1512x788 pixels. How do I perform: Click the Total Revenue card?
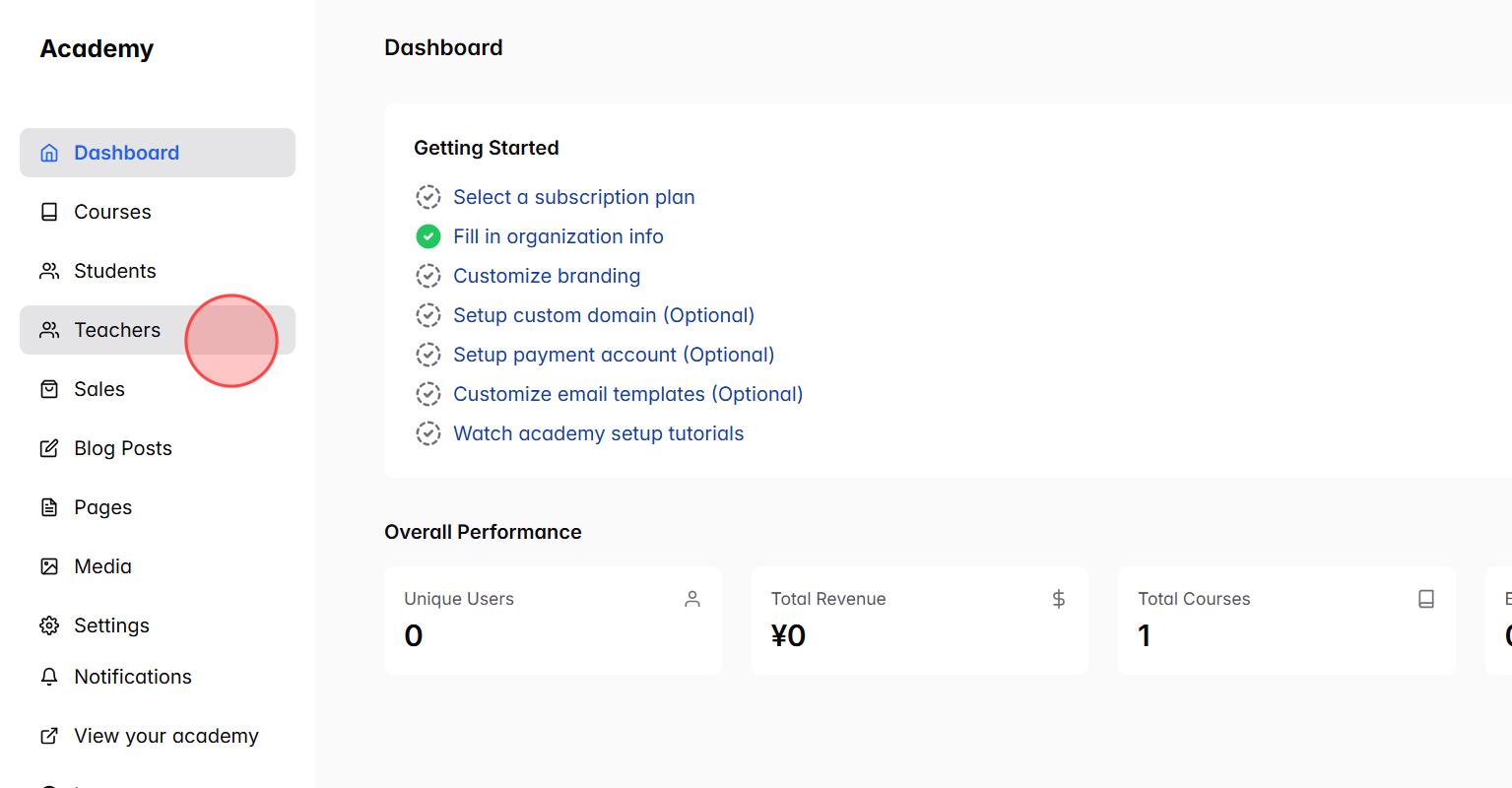tap(919, 621)
